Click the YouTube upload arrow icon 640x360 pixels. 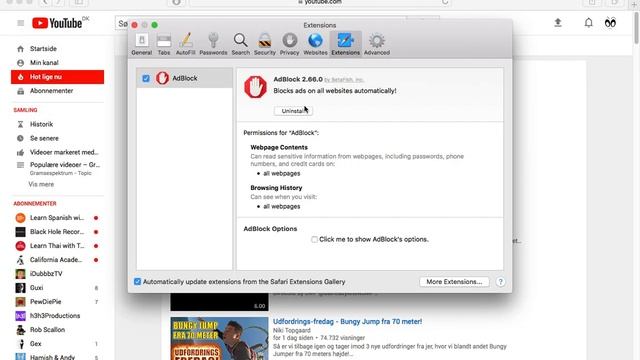tap(558, 23)
